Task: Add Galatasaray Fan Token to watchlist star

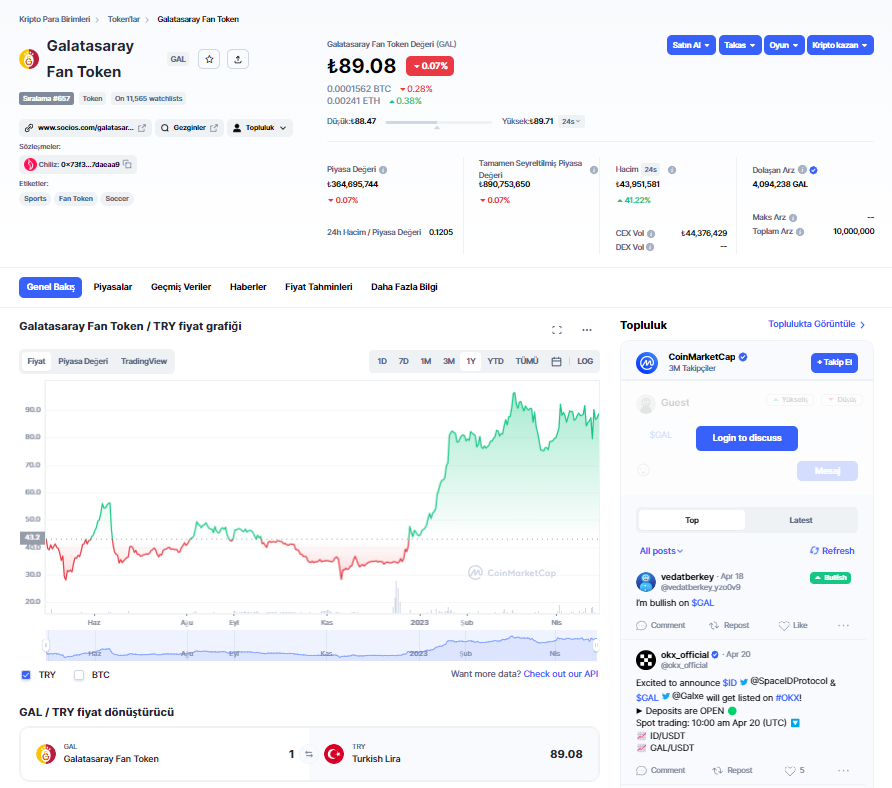Action: [x=209, y=59]
